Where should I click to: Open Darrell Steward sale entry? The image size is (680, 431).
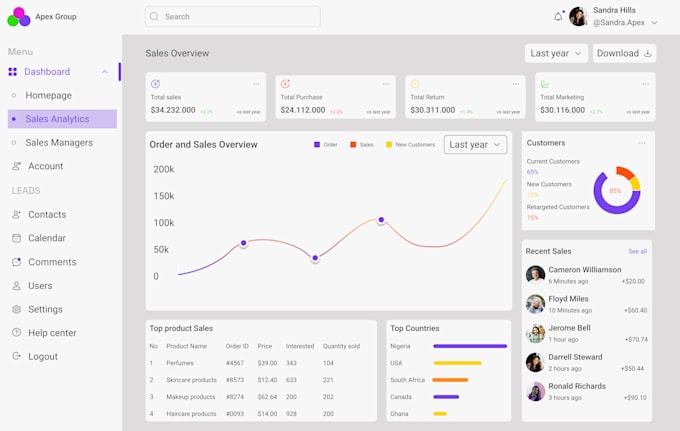pos(586,362)
